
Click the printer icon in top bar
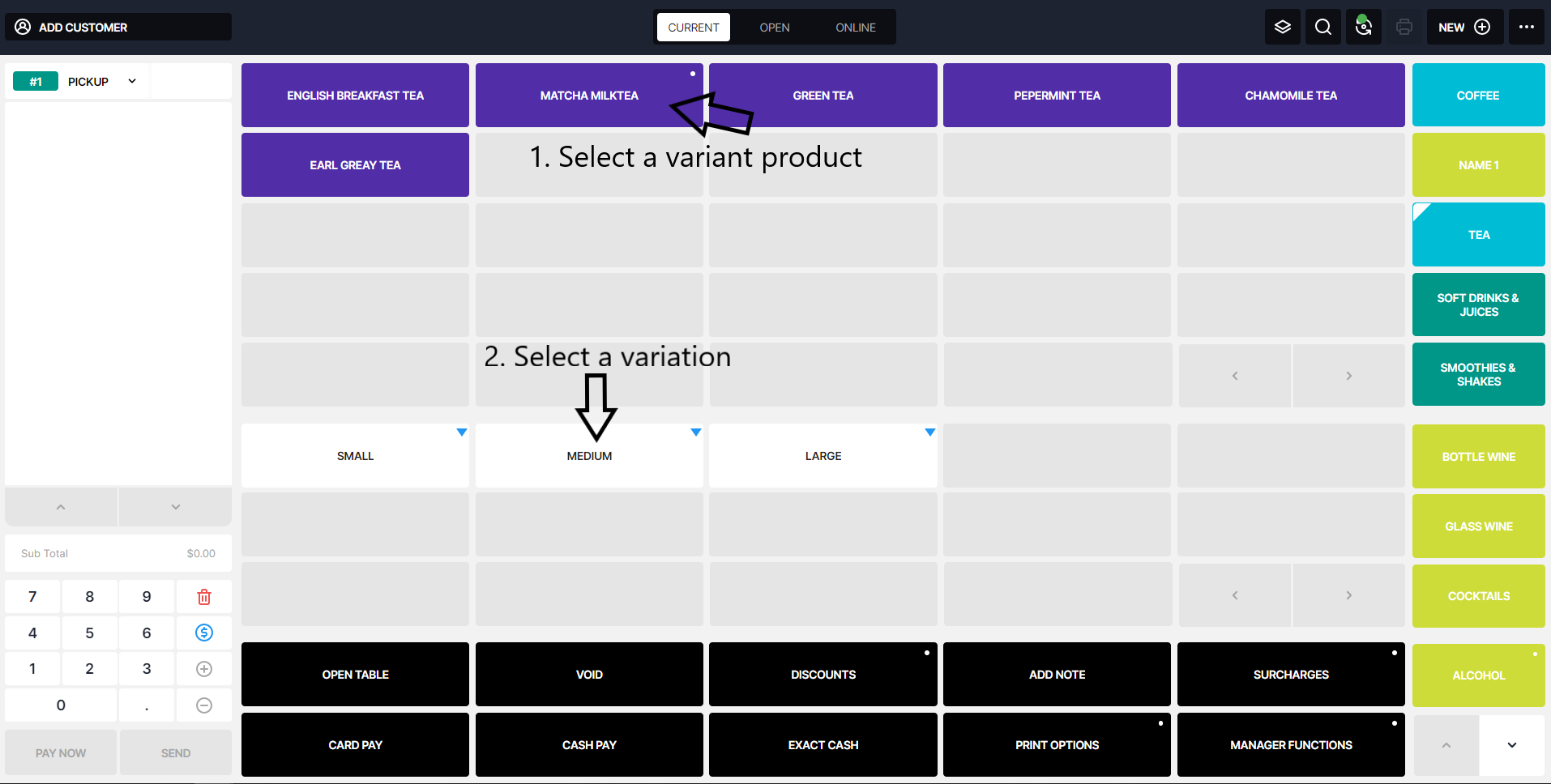point(1404,27)
